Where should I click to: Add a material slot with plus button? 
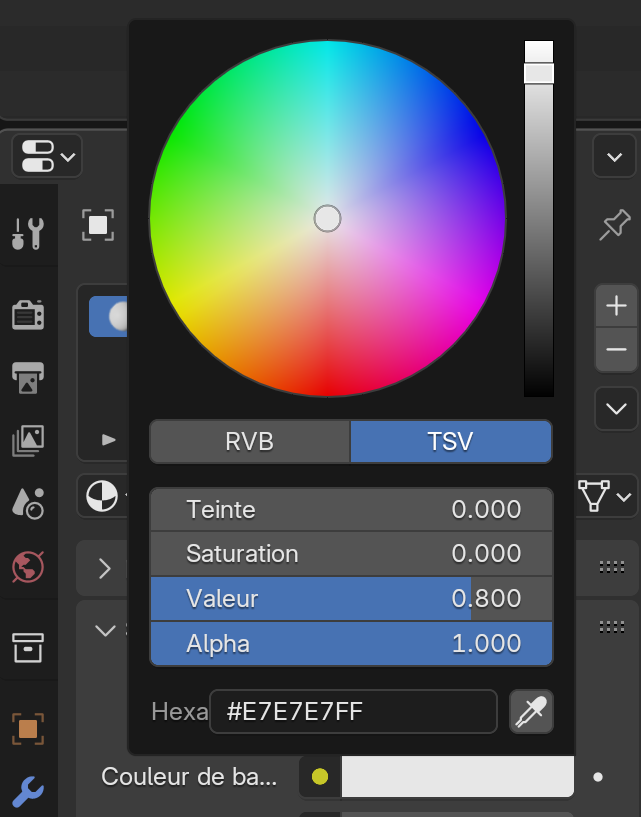[616, 306]
